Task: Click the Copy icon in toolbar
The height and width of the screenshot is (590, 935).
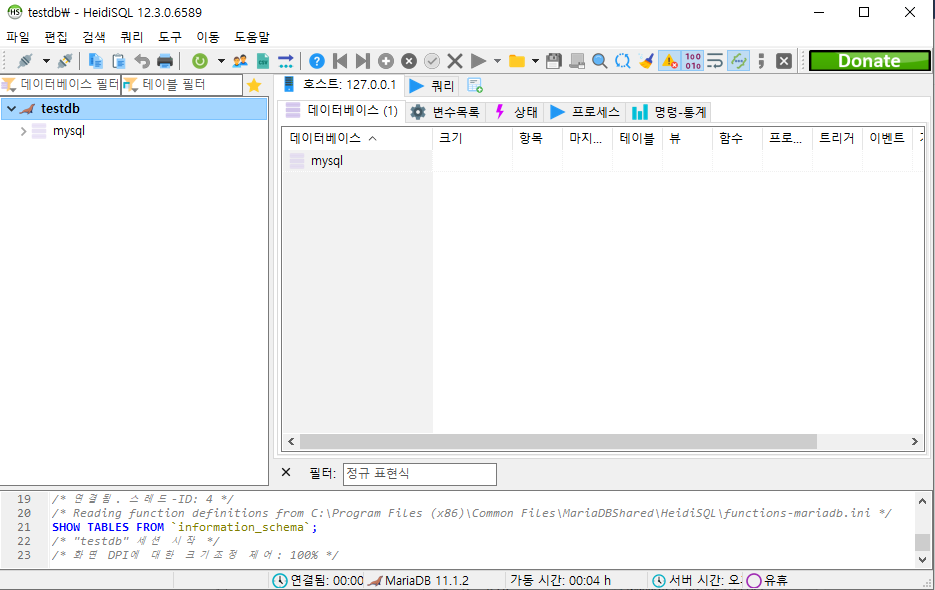Action: [95, 61]
